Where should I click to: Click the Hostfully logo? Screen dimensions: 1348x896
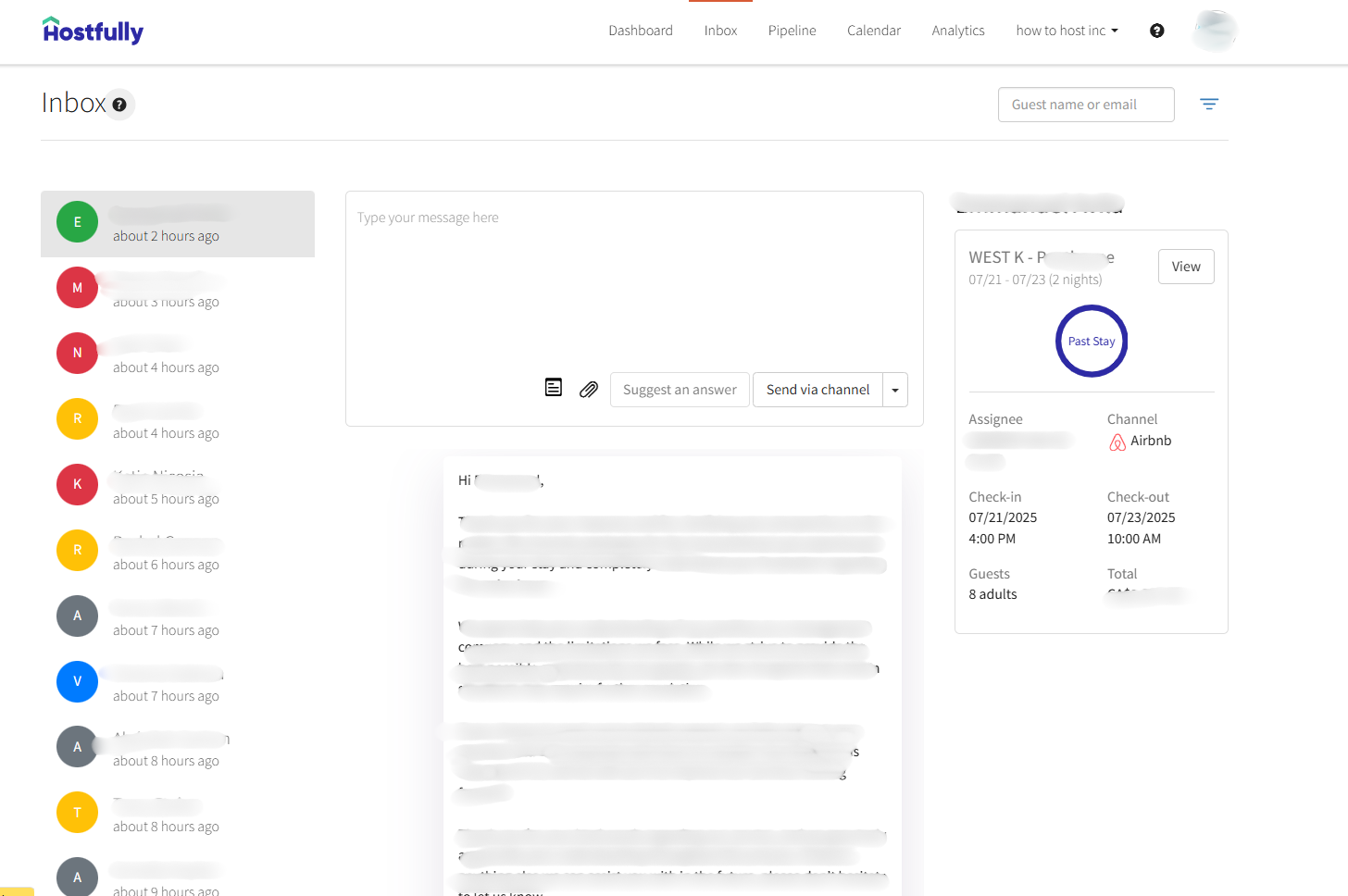[93, 31]
